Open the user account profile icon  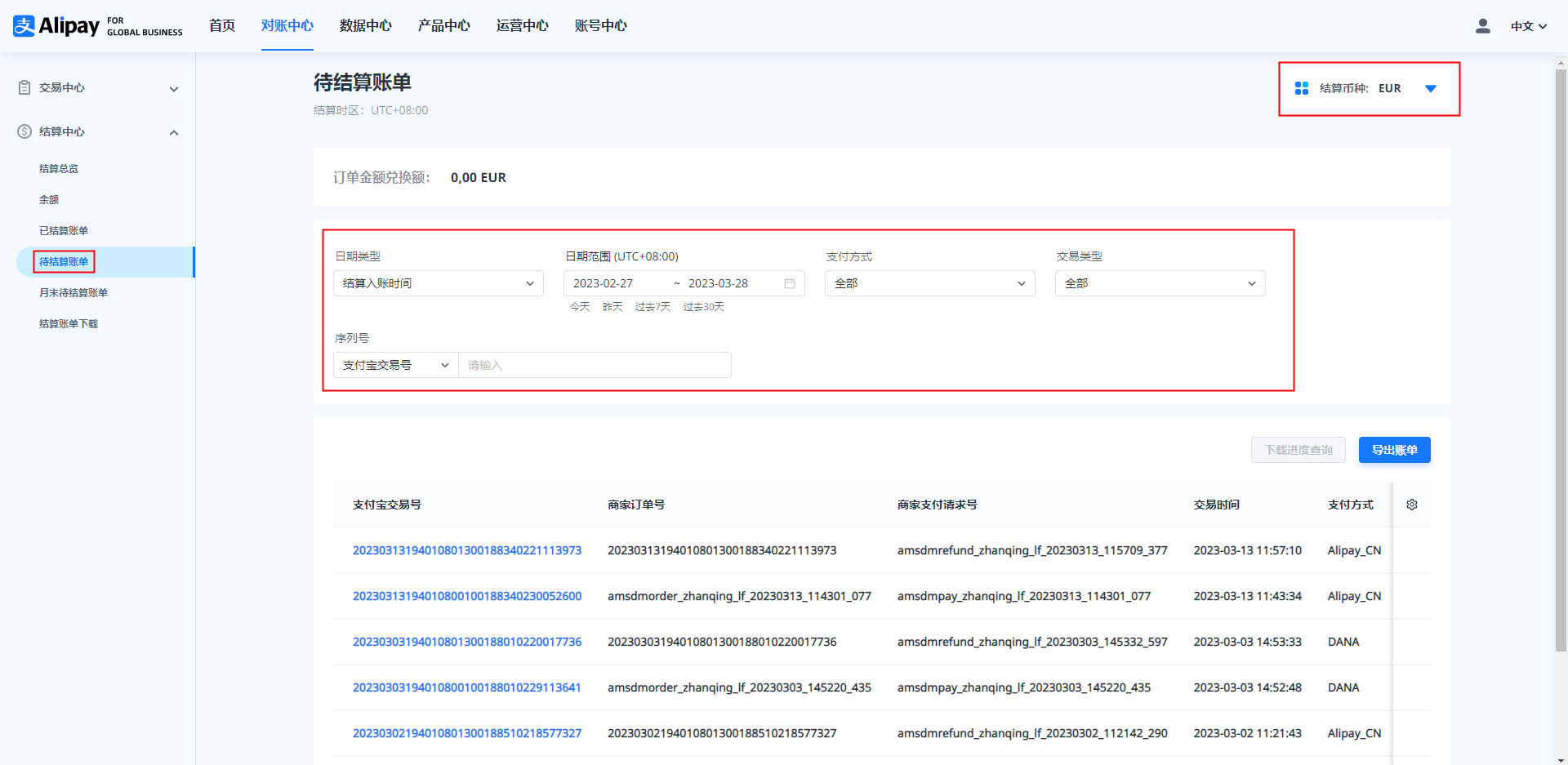[x=1482, y=26]
